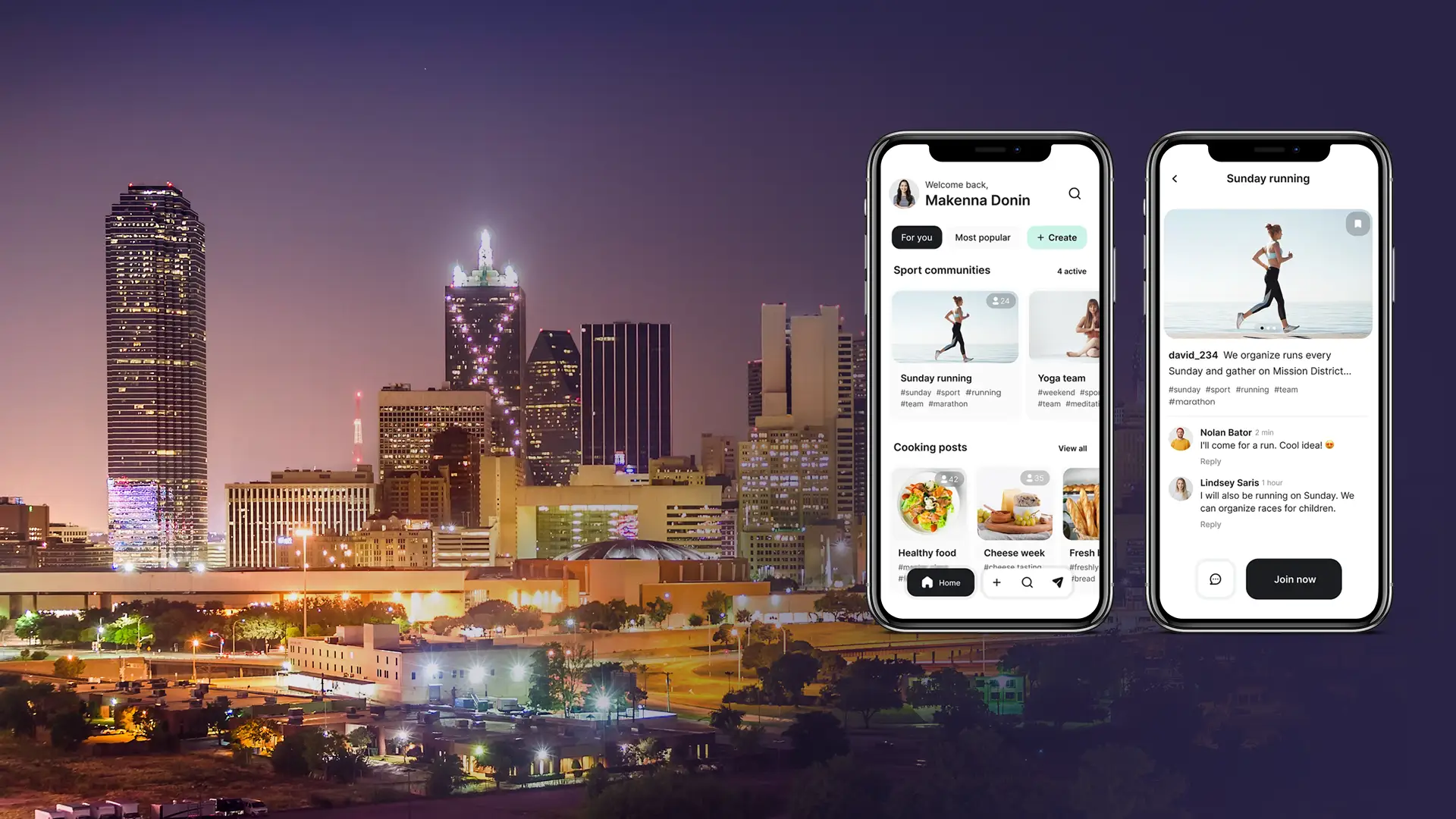Tap Reply under Lindsey Saris's comment
The height and width of the screenshot is (819, 1456).
click(1208, 524)
